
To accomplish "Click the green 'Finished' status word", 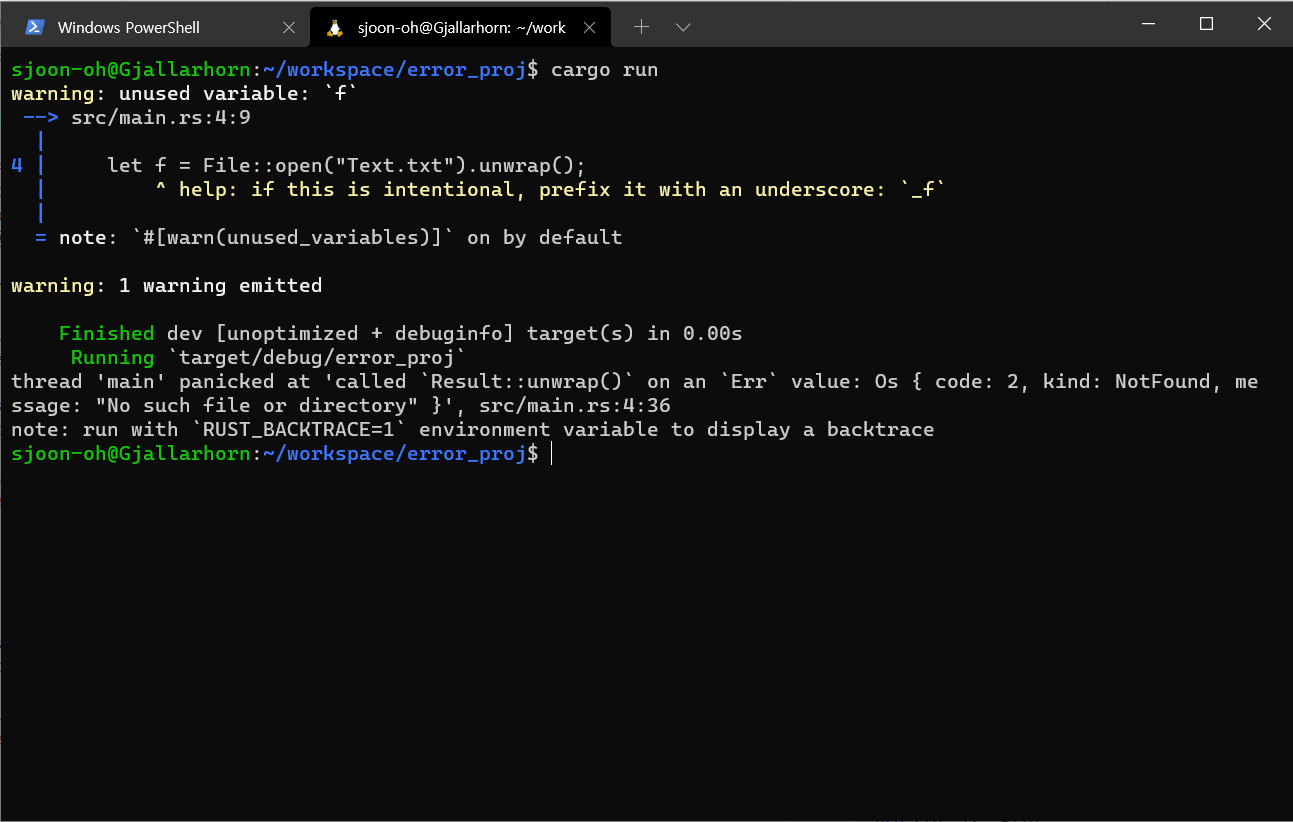I will coord(107,334).
